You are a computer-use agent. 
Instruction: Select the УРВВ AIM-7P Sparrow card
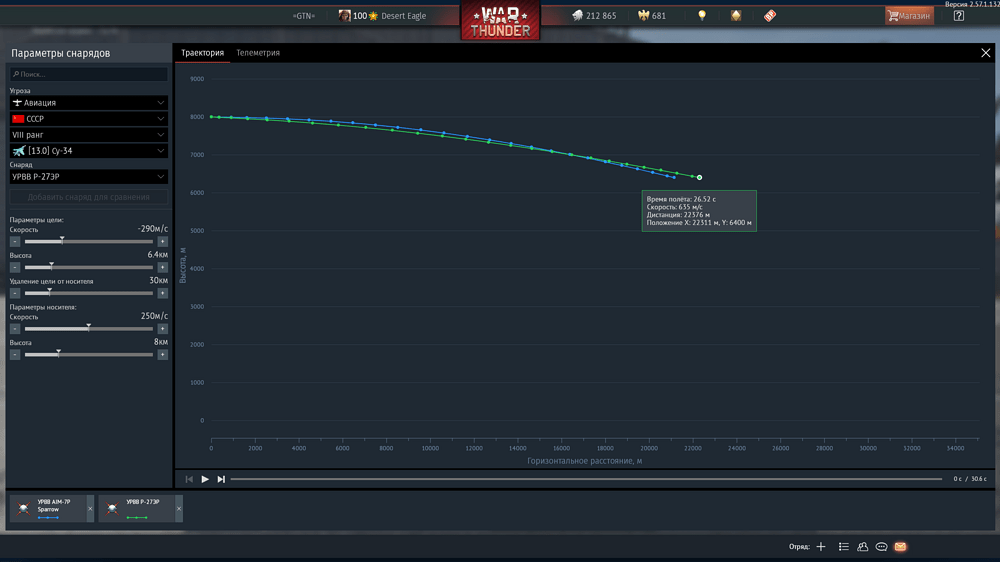[48, 508]
